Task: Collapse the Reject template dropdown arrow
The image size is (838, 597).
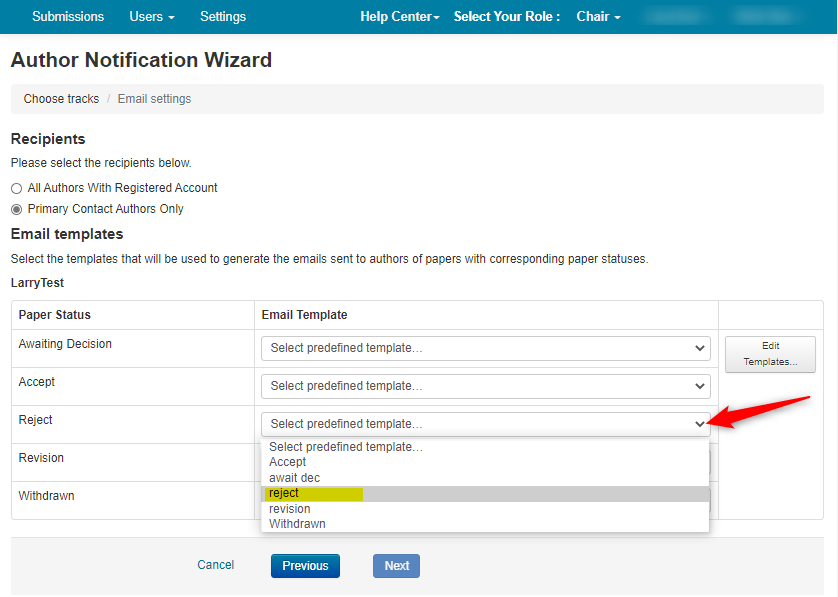Action: click(x=699, y=424)
